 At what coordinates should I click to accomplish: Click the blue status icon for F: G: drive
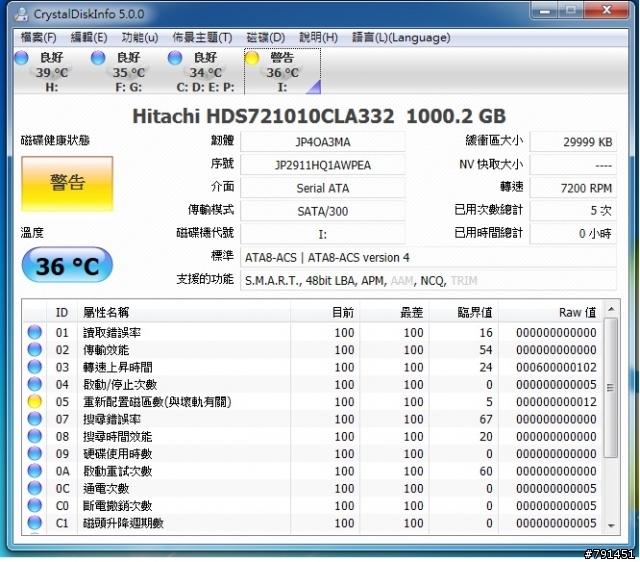tap(98, 58)
